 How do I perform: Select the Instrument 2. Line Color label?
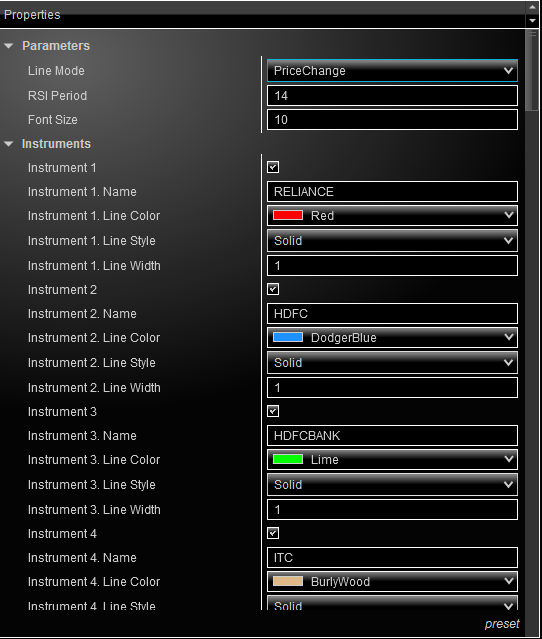click(94, 338)
